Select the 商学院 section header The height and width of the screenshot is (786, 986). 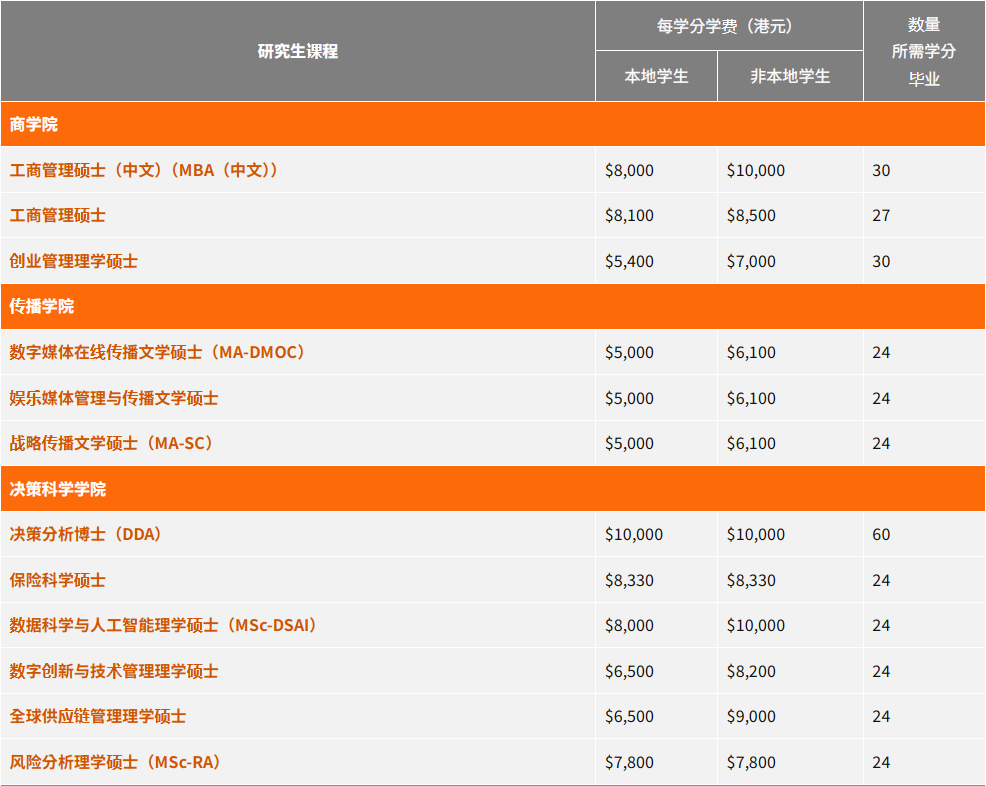[493, 124]
